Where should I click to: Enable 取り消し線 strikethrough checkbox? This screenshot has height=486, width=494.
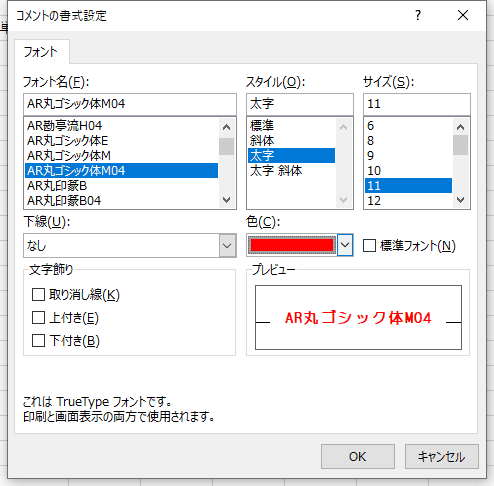point(38,295)
